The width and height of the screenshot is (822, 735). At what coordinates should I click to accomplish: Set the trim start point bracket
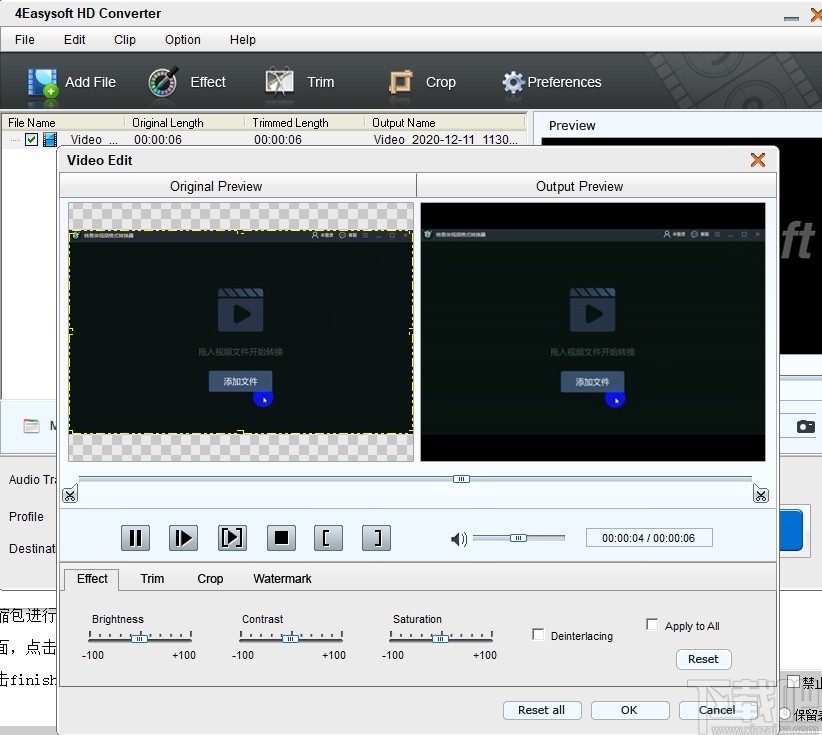(x=328, y=538)
